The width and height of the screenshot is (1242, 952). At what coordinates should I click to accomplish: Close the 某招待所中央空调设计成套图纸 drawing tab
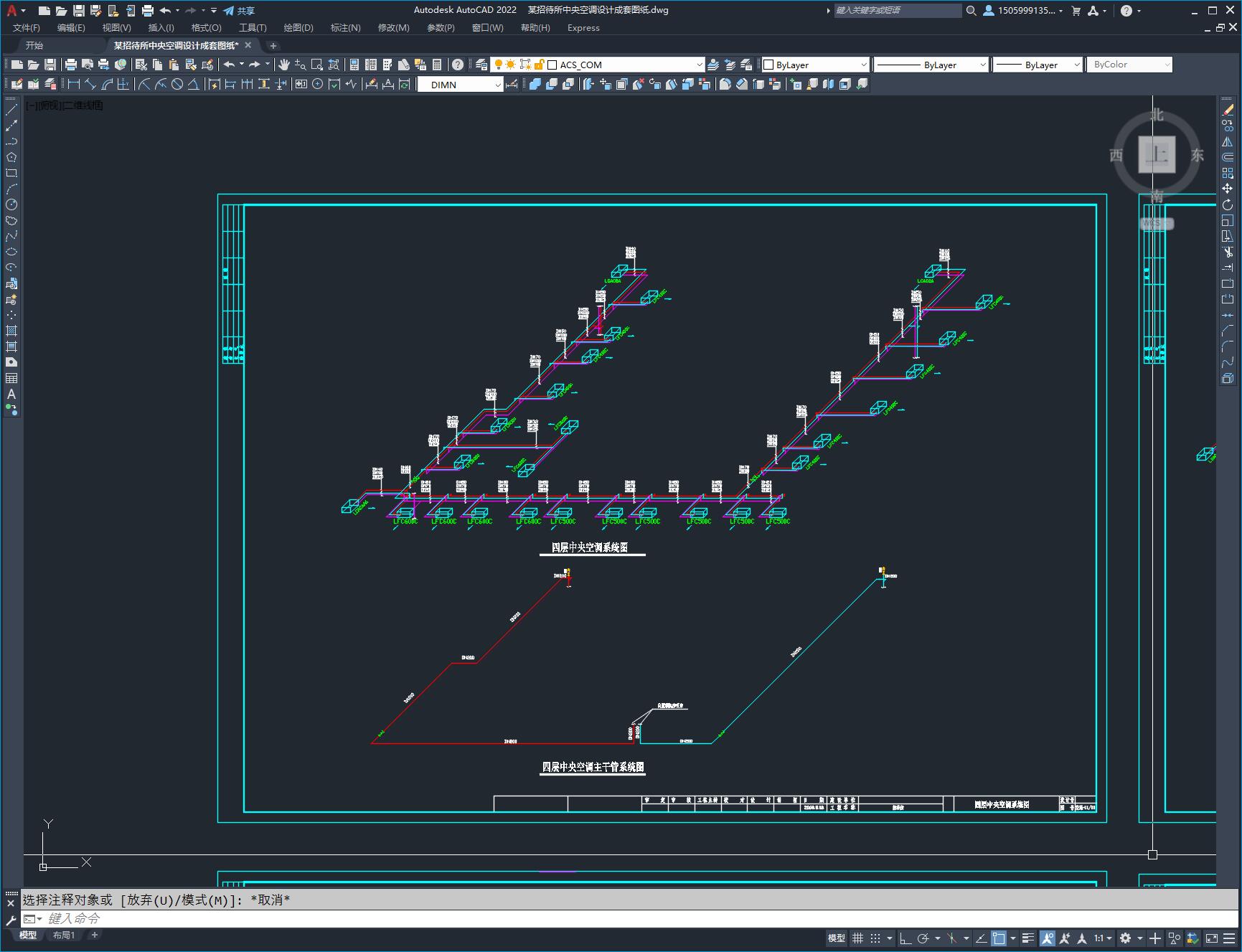[248, 45]
